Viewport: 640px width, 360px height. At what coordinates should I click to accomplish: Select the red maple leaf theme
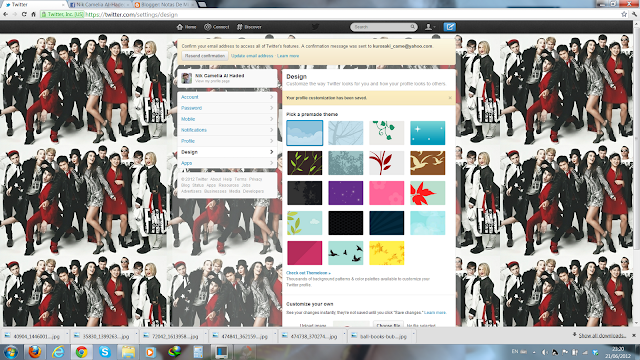point(427,193)
